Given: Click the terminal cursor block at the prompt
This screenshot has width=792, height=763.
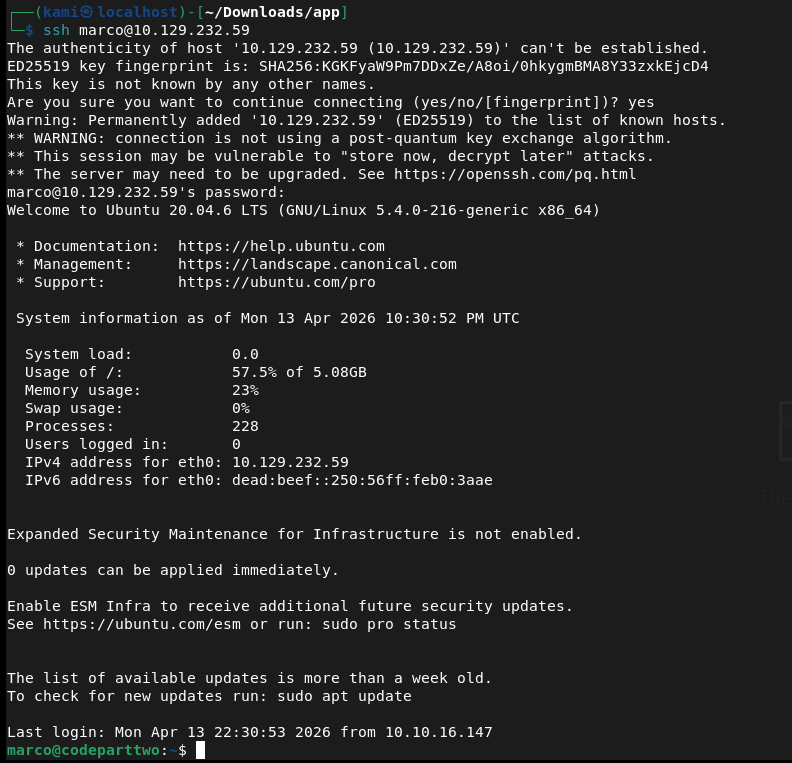Looking at the screenshot, I should click(x=200, y=750).
